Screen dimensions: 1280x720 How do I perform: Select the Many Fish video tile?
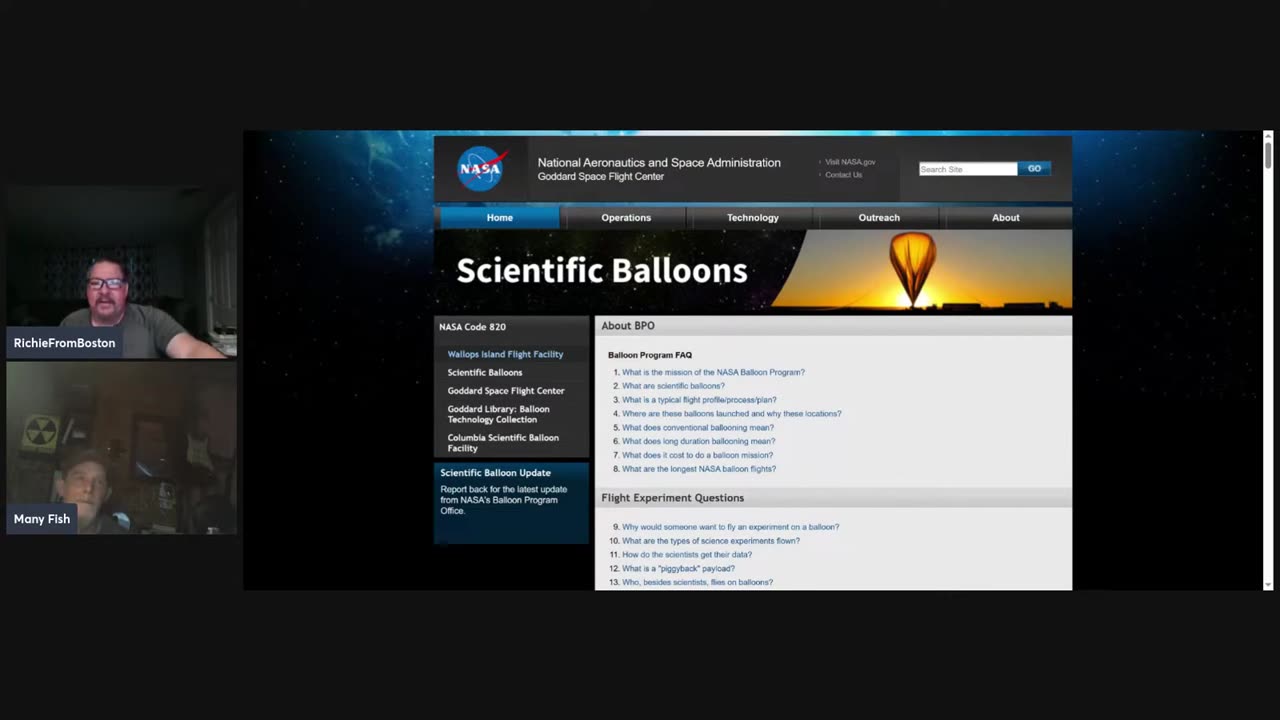122,448
